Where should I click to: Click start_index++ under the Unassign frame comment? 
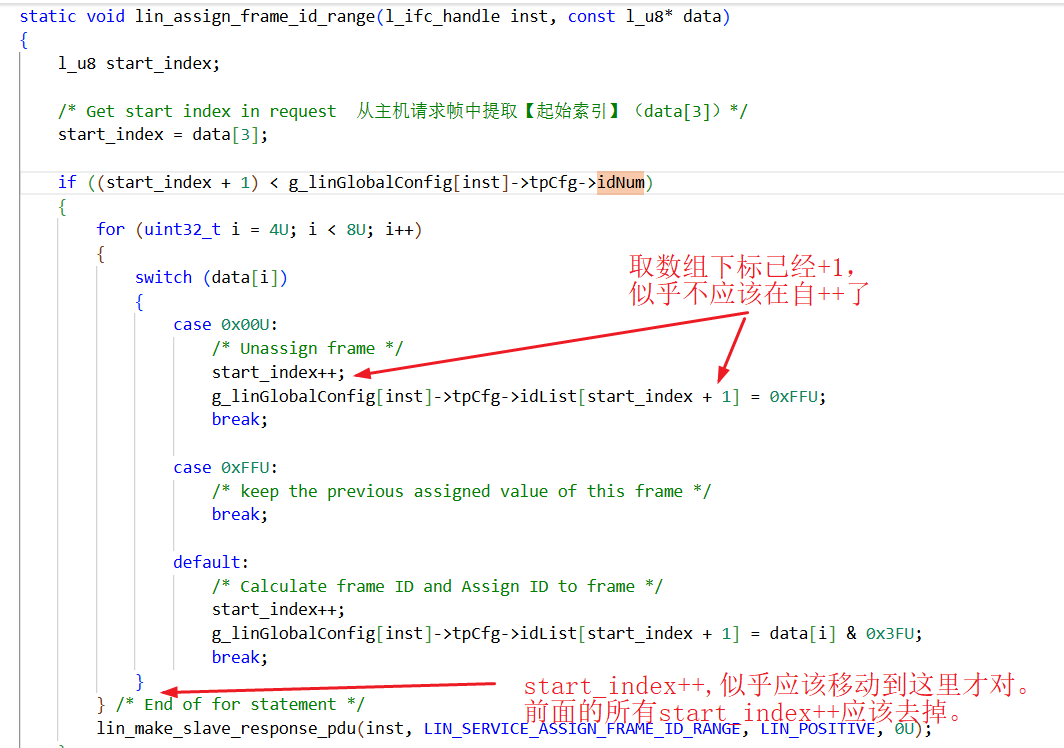tap(278, 372)
